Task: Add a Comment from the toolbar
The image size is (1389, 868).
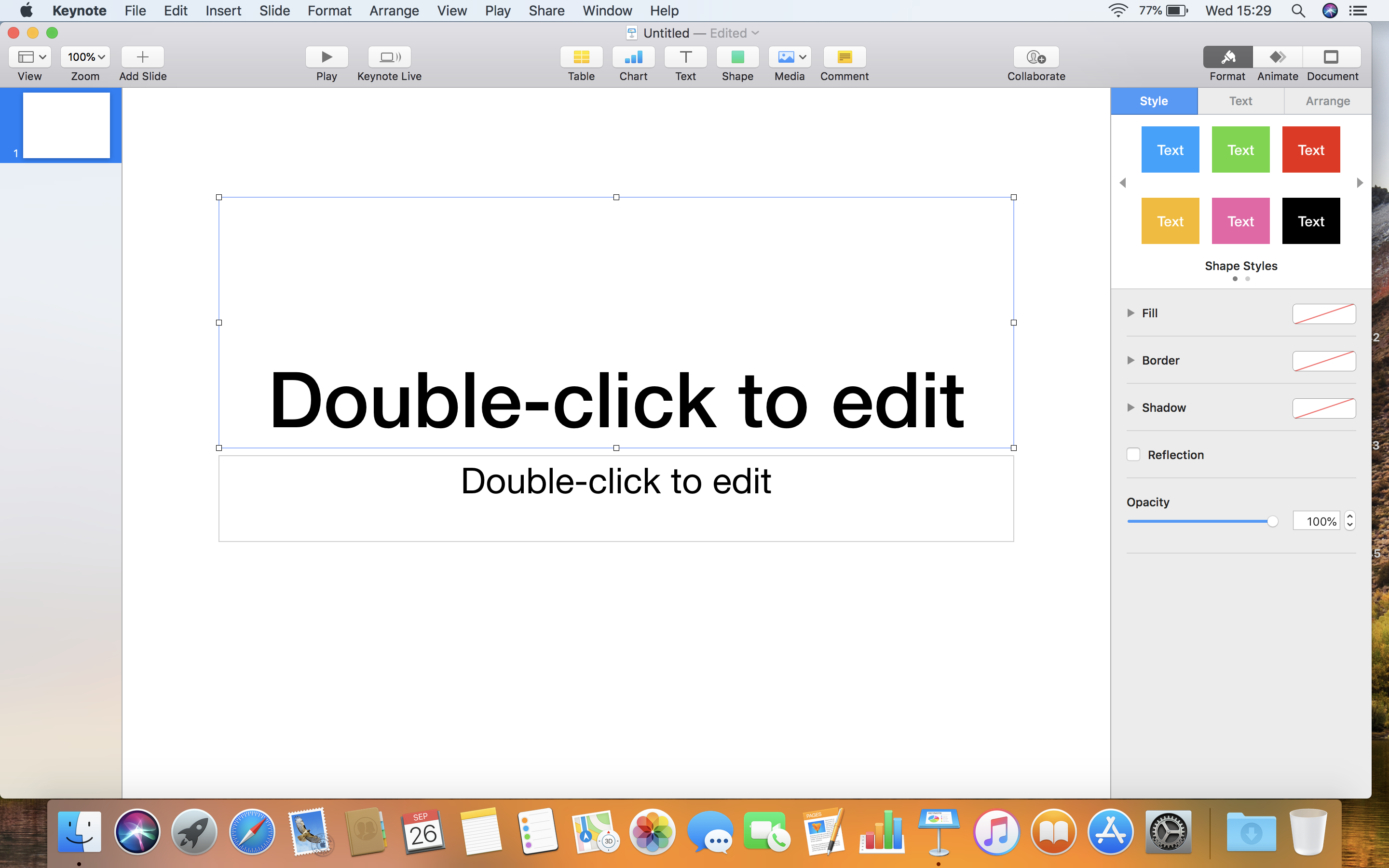Action: (844, 57)
